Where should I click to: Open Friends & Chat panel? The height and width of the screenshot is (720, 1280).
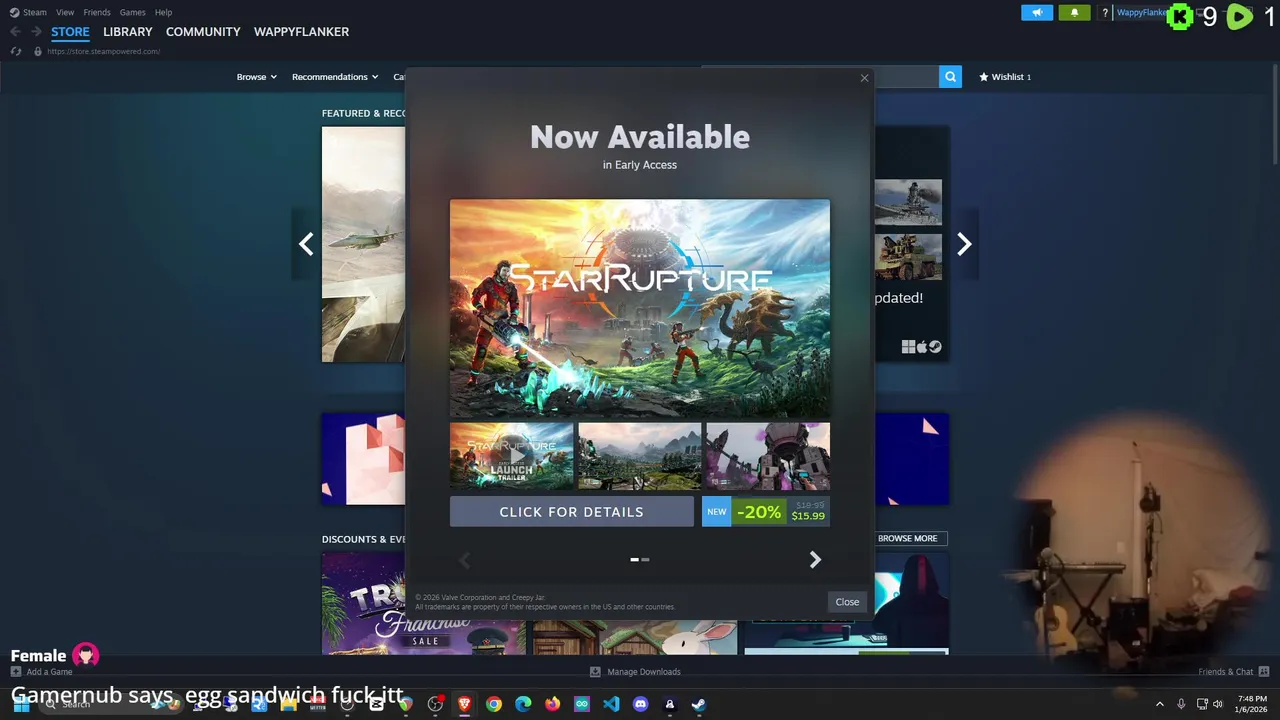1234,672
